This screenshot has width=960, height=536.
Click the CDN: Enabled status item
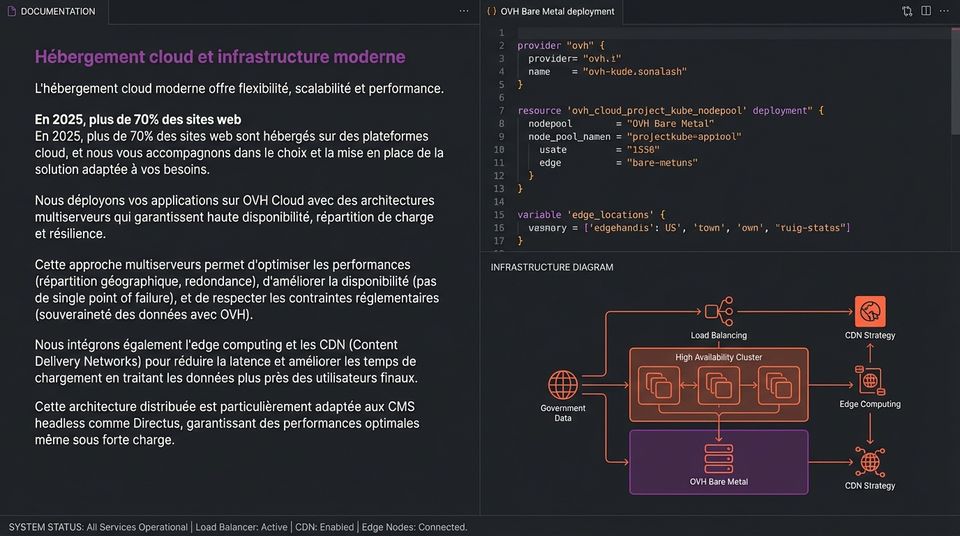(324, 527)
